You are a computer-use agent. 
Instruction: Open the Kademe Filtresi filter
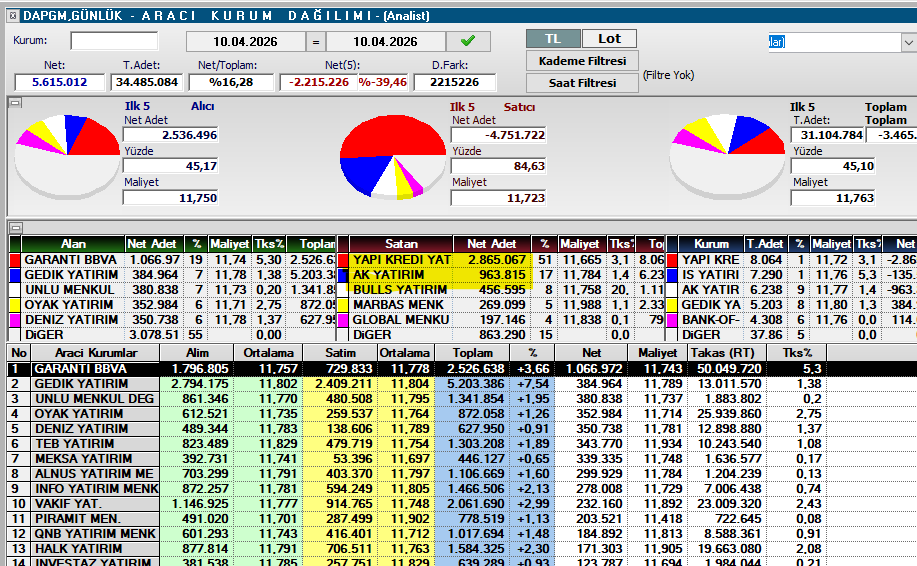pyautogui.click(x=582, y=61)
